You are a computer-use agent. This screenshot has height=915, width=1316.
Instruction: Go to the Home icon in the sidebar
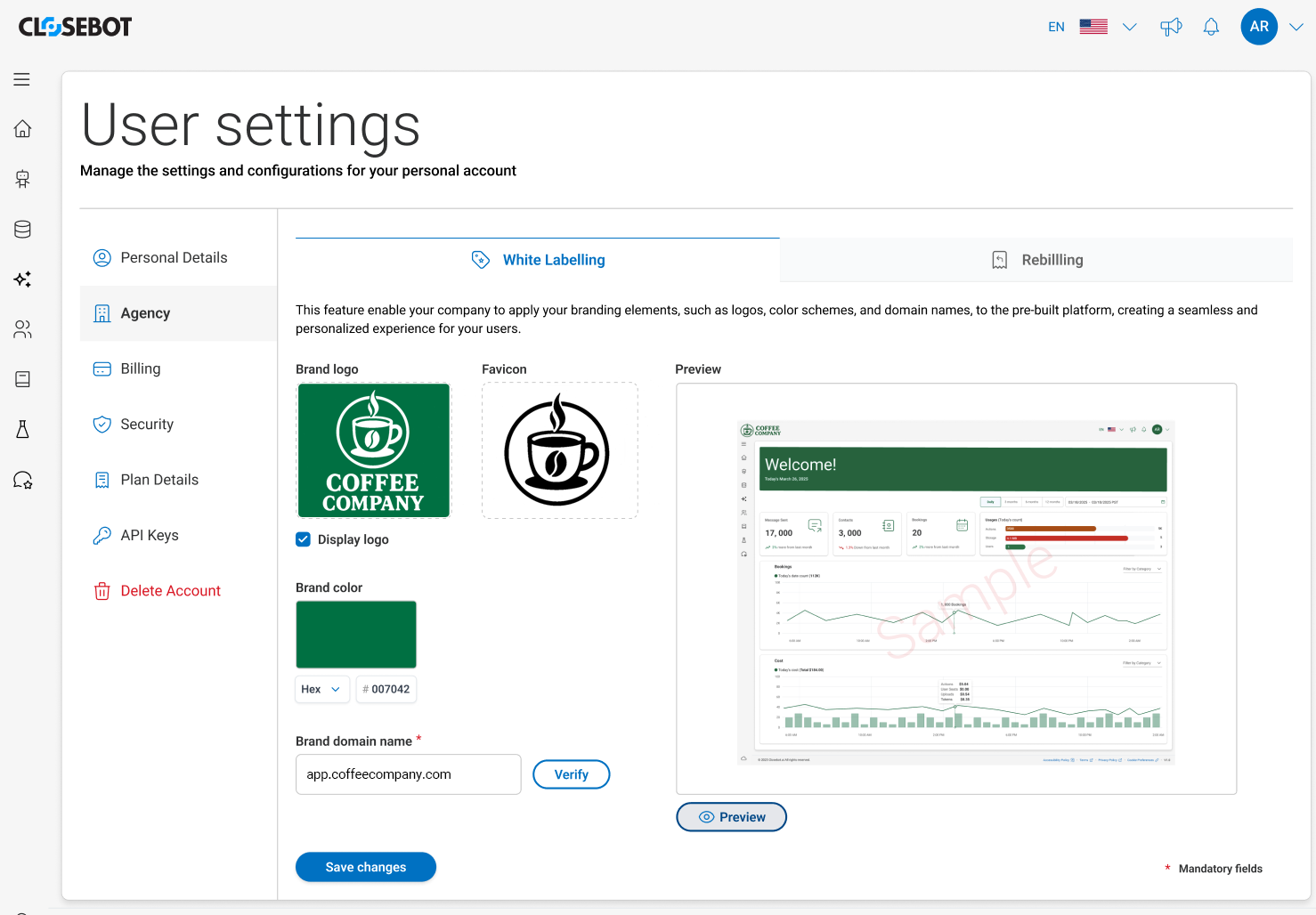click(x=22, y=129)
